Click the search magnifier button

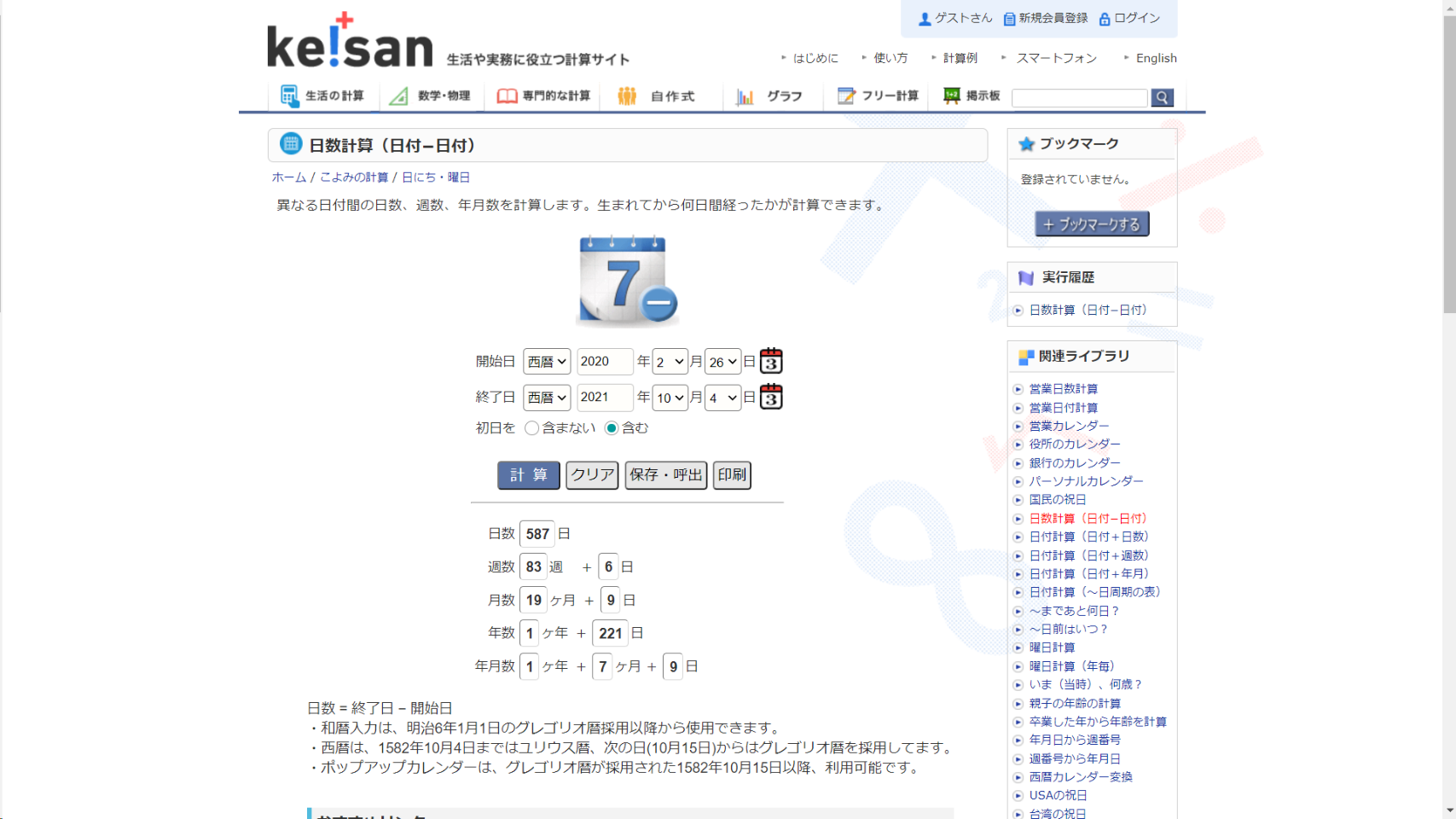[x=1162, y=97]
